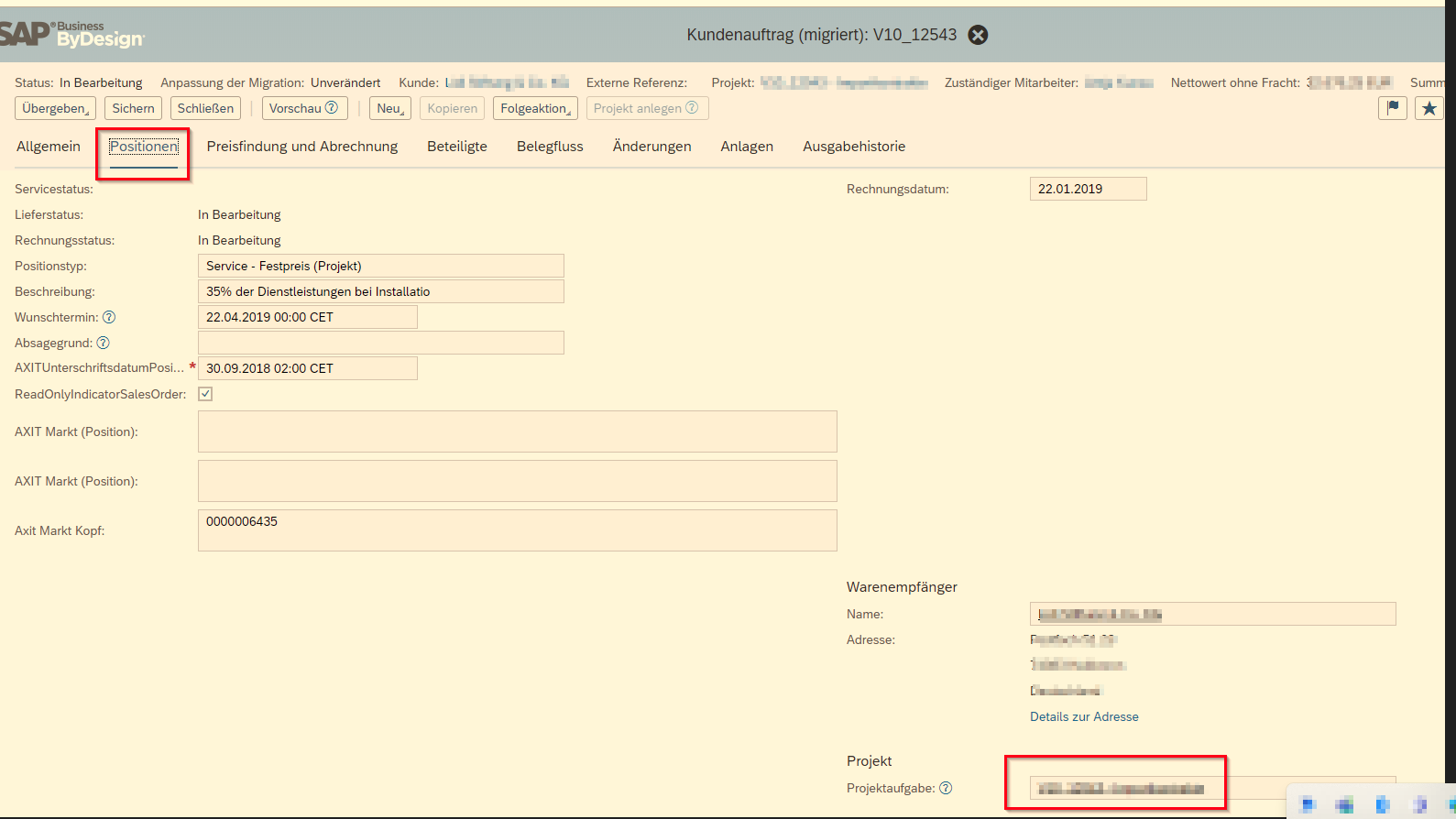Switch to the Allgemein tab

[49, 147]
